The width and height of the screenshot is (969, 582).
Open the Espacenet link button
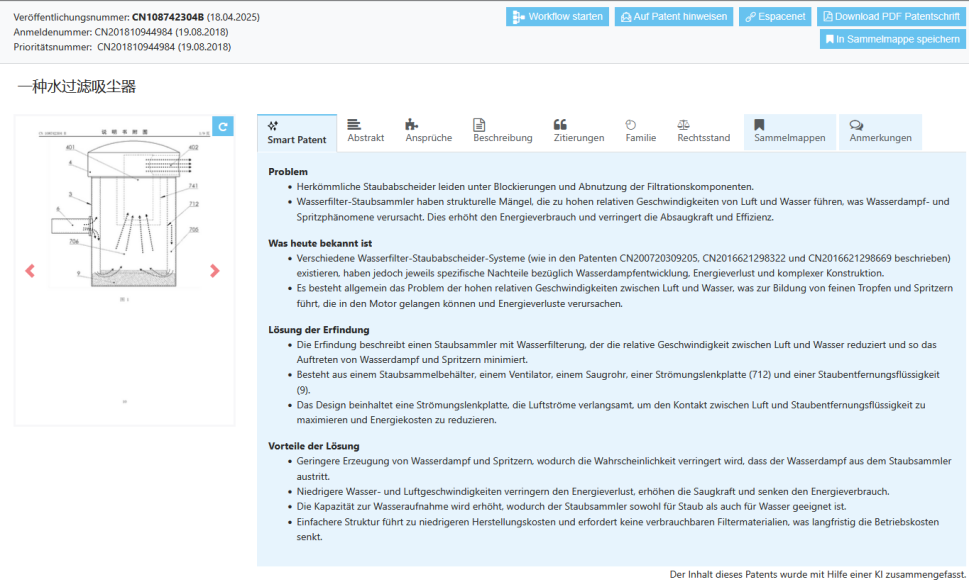pyautogui.click(x=775, y=17)
